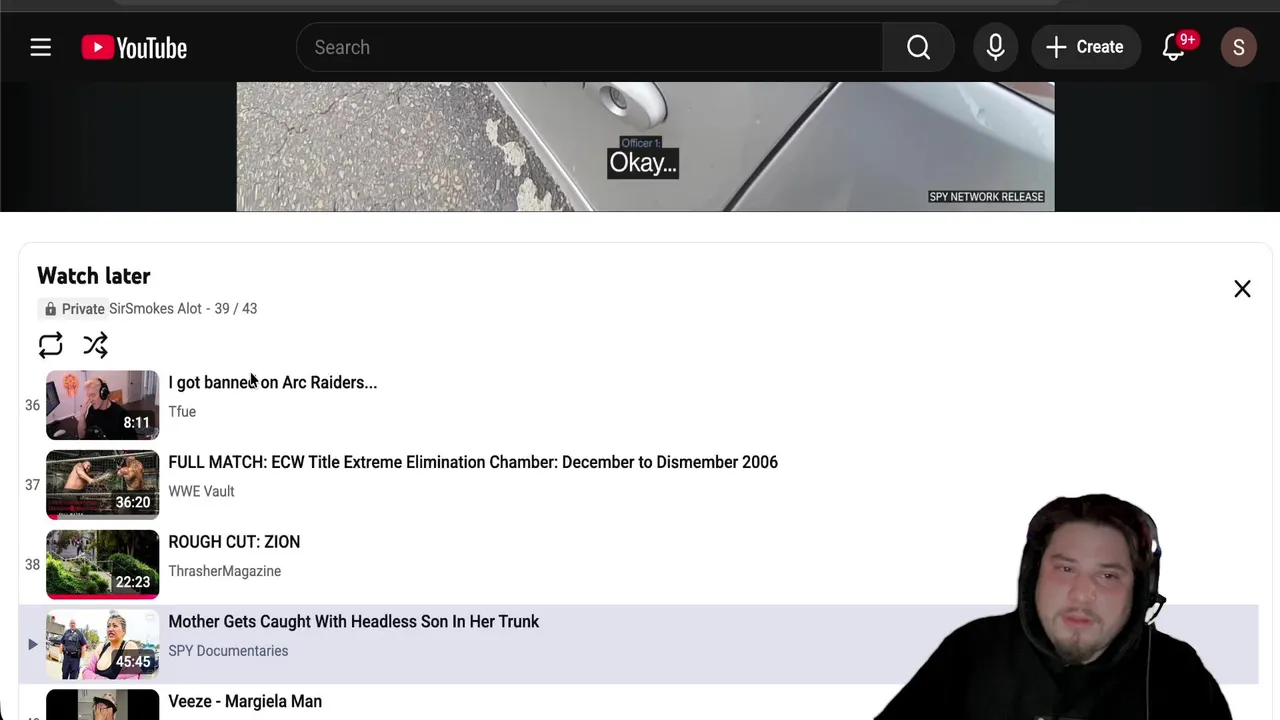Open account avatar menu

tap(1238, 47)
